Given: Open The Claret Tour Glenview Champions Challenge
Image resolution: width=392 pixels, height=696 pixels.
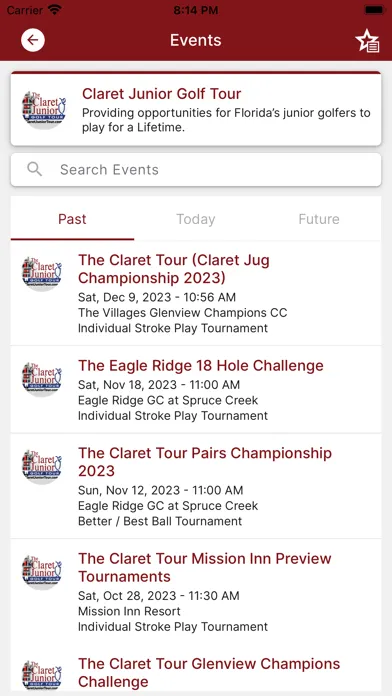Looking at the screenshot, I should pyautogui.click(x=196, y=668).
